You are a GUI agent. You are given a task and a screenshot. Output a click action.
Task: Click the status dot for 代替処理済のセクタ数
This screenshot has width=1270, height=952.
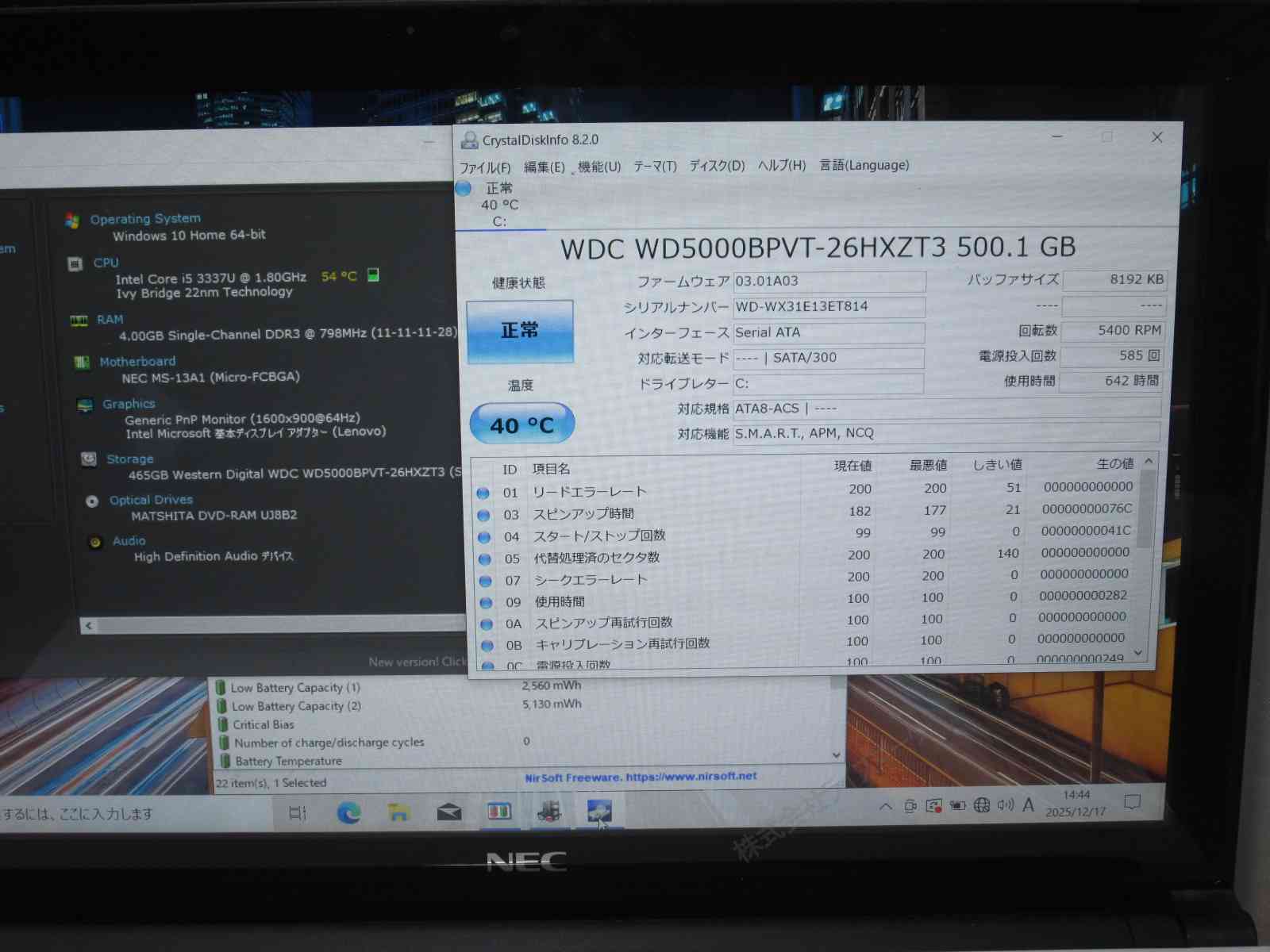(485, 559)
